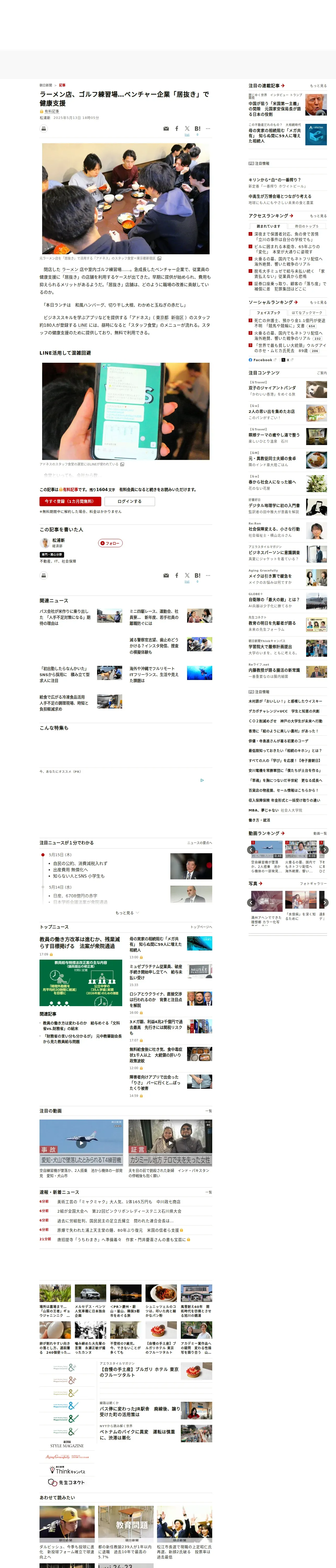
Task: Open もっと見る beside ソーシャルランキング
Action: [x=318, y=303]
